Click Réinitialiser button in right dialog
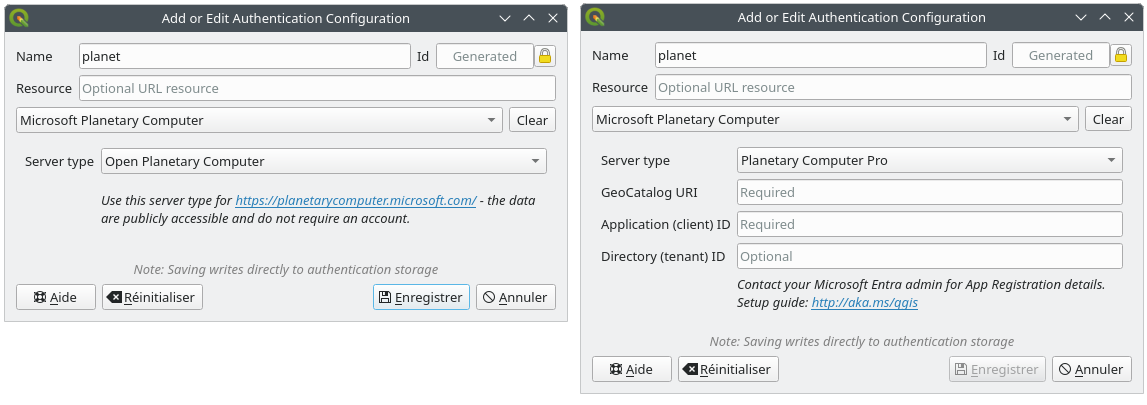Image resolution: width=1147 pixels, height=405 pixels. coord(729,369)
